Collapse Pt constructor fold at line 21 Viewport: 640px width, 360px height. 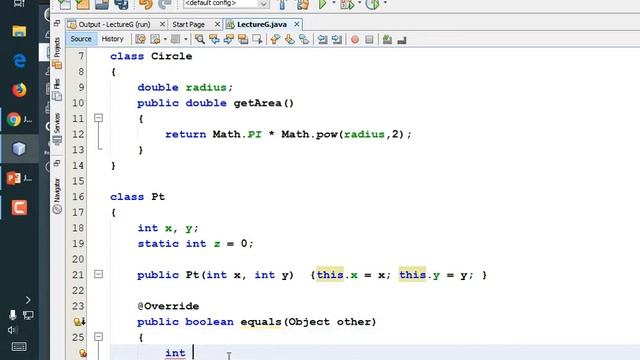98,274
